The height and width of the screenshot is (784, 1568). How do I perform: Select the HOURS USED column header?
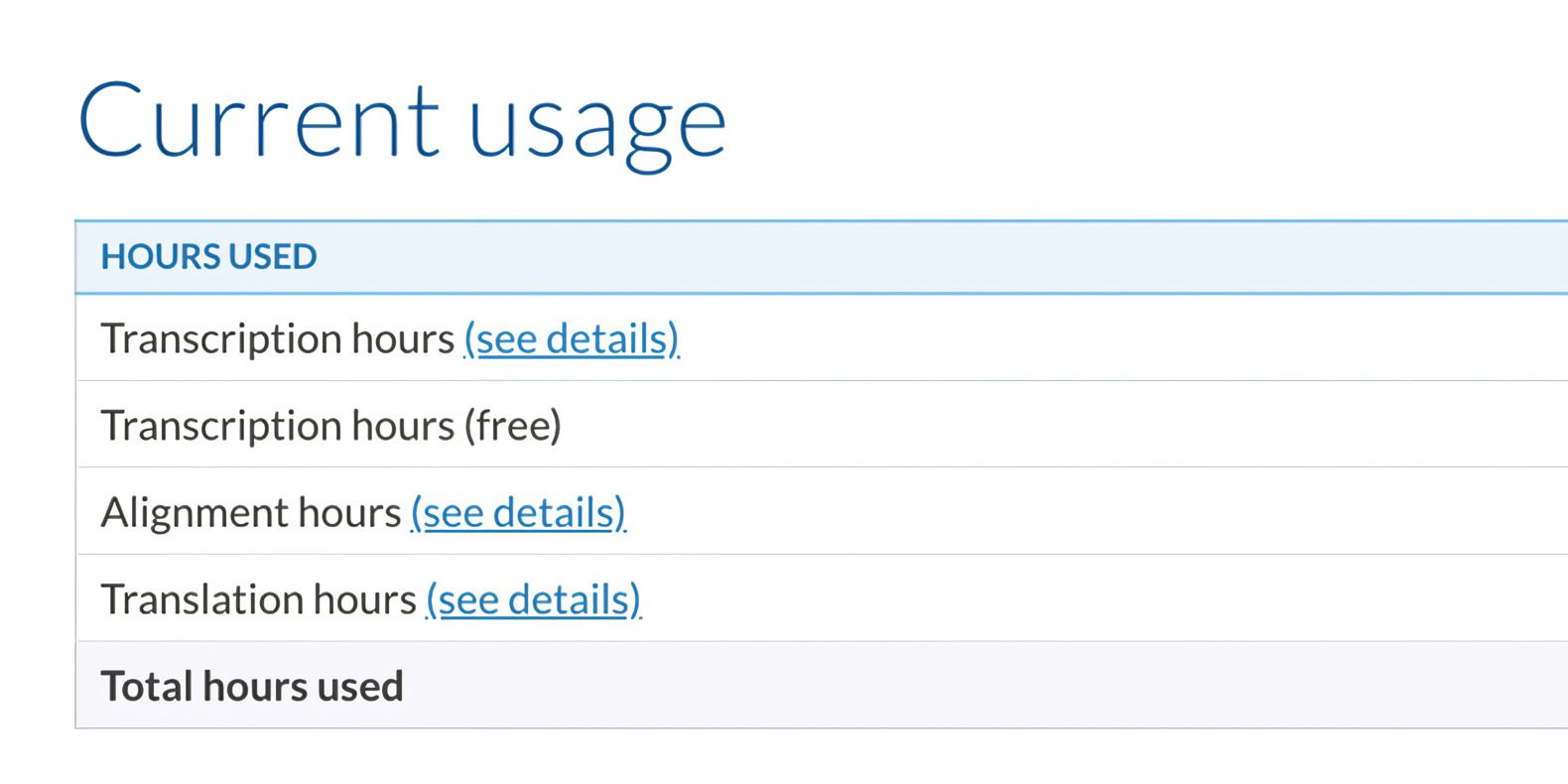pos(208,256)
